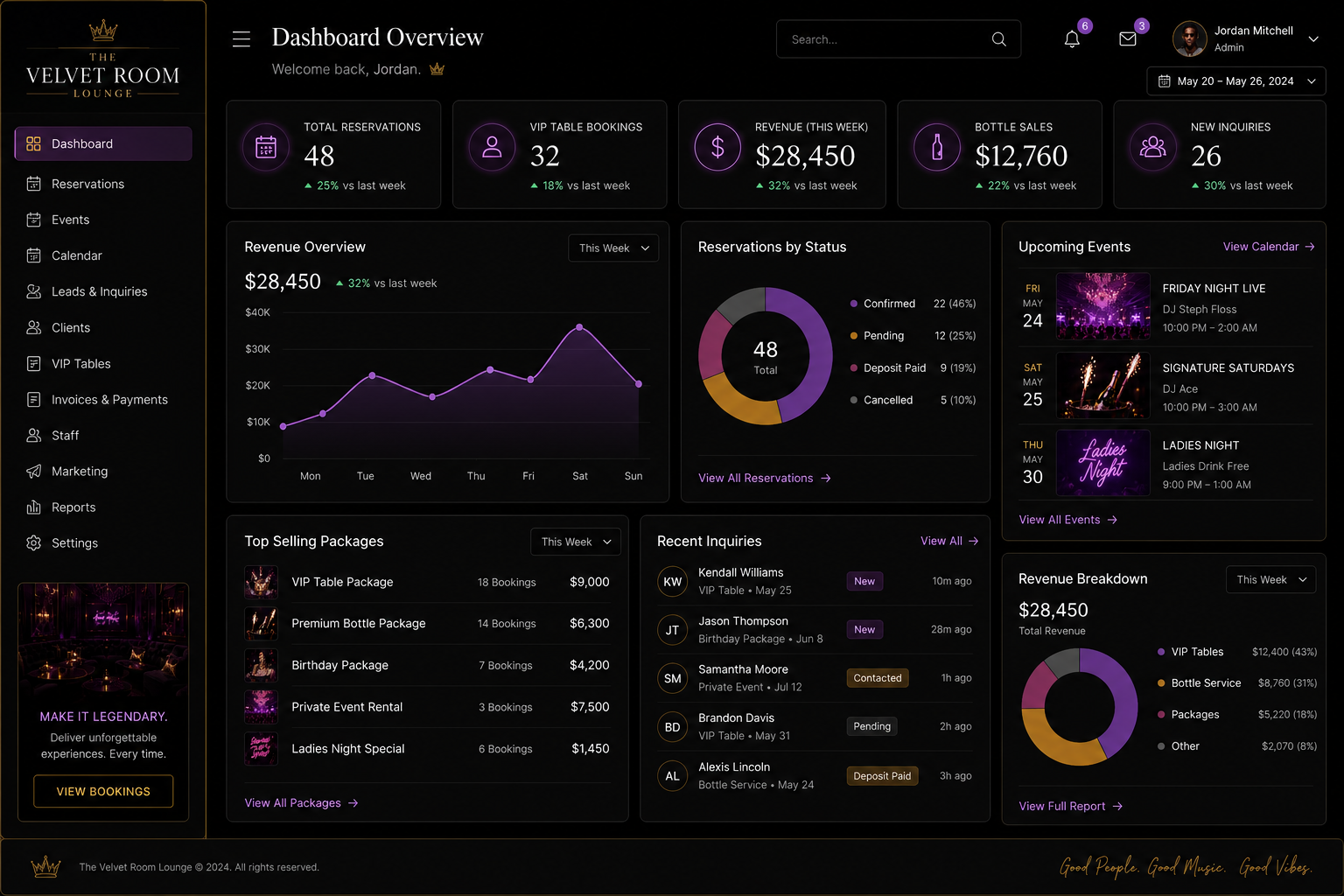The width and height of the screenshot is (1344, 896).
Task: Go to Events in the sidebar
Action: point(103,220)
